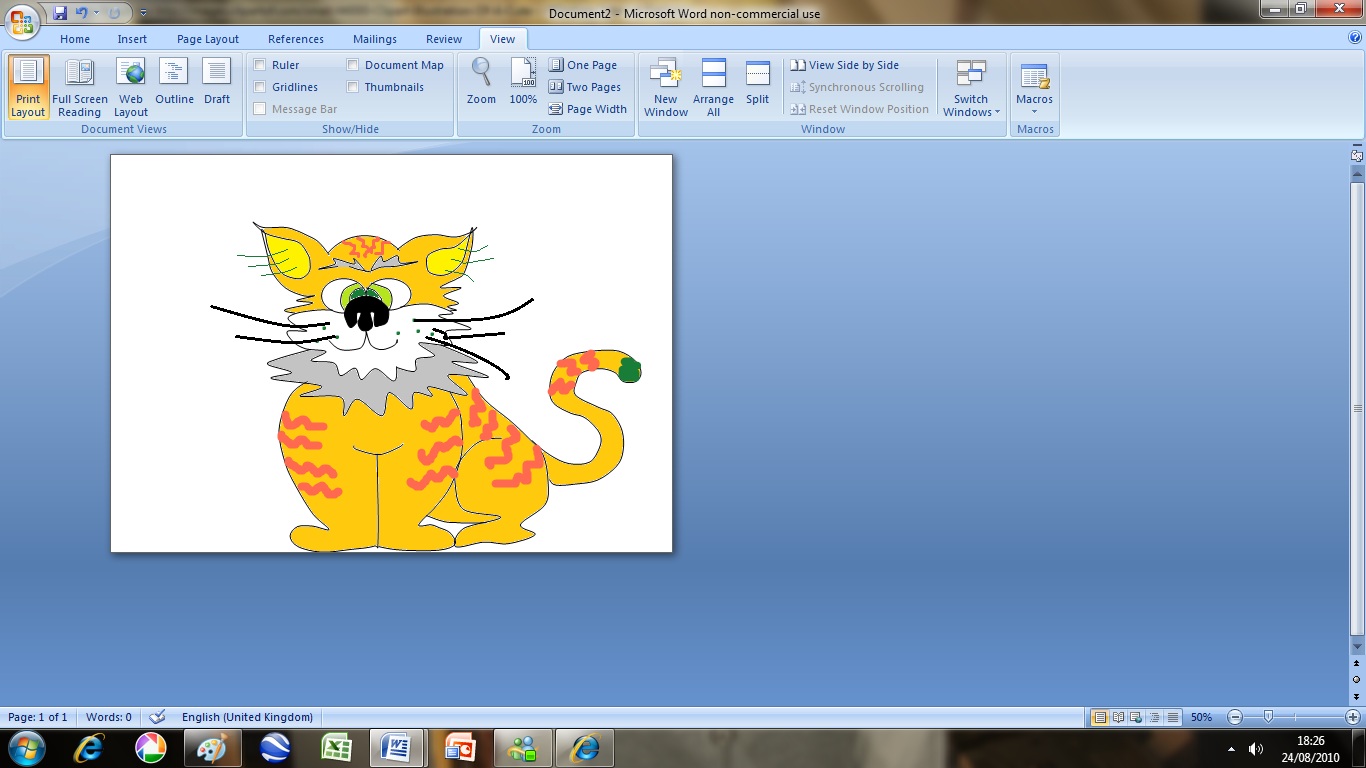Enable the Ruler checkbox

(260, 65)
